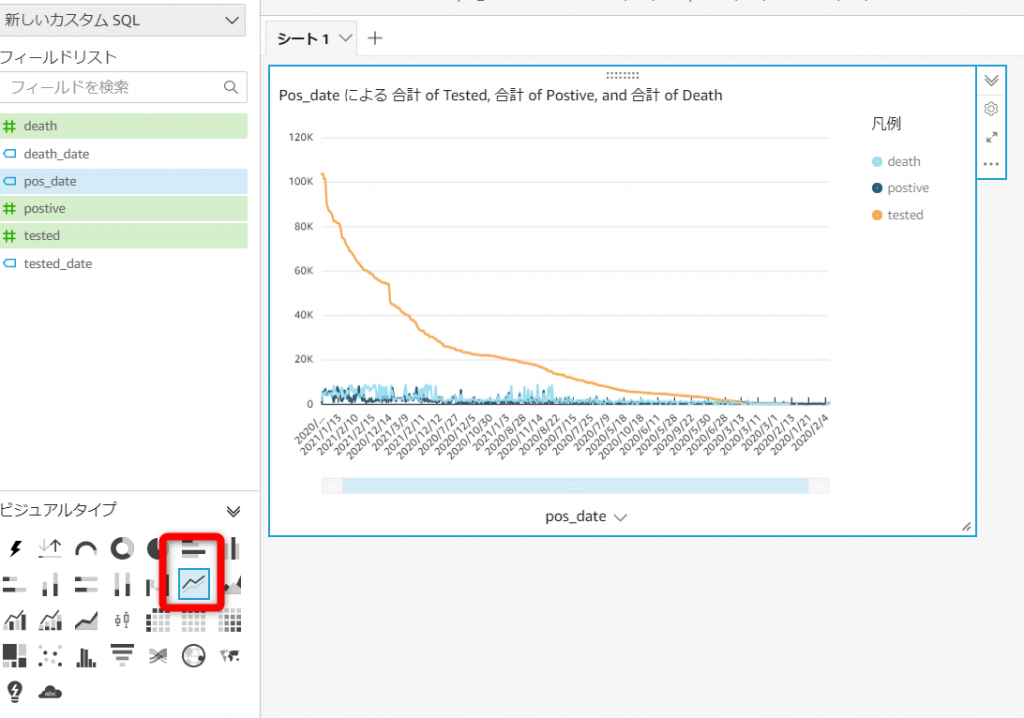Switch to the シート 1 tab
Viewport: 1024px width, 718px height.
[x=303, y=38]
